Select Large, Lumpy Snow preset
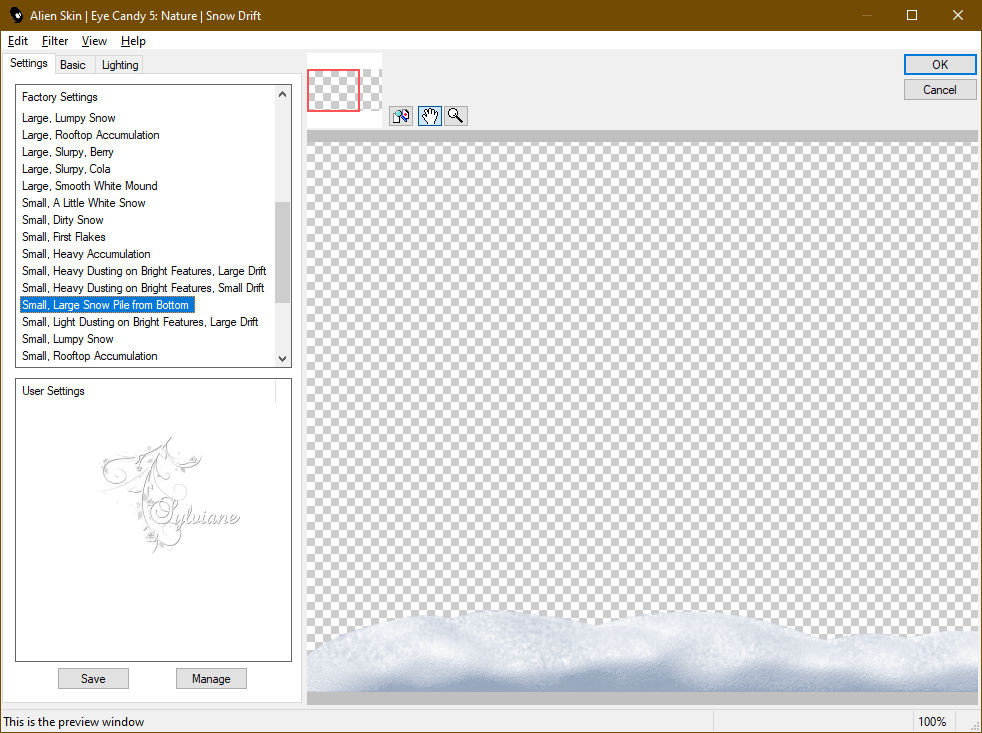Screen dimensions: 982x733 pyautogui.click(x=69, y=118)
